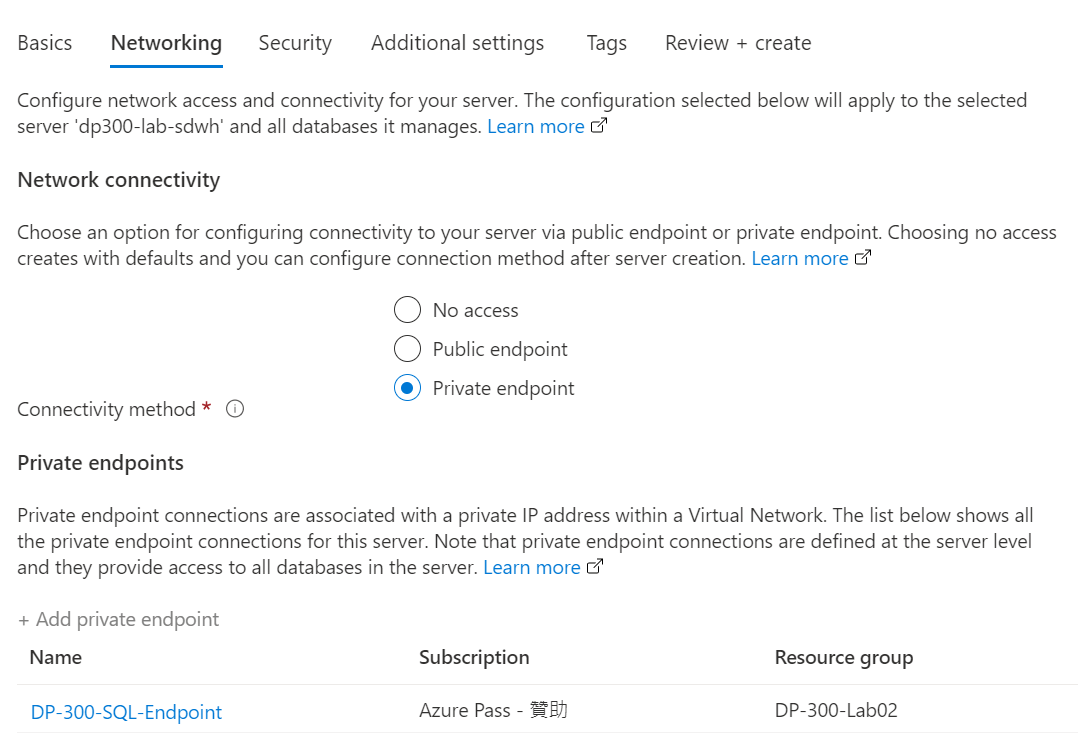The width and height of the screenshot is (1078, 752).
Task: Open Learn more link in Private endpoints section
Action: click(531, 567)
